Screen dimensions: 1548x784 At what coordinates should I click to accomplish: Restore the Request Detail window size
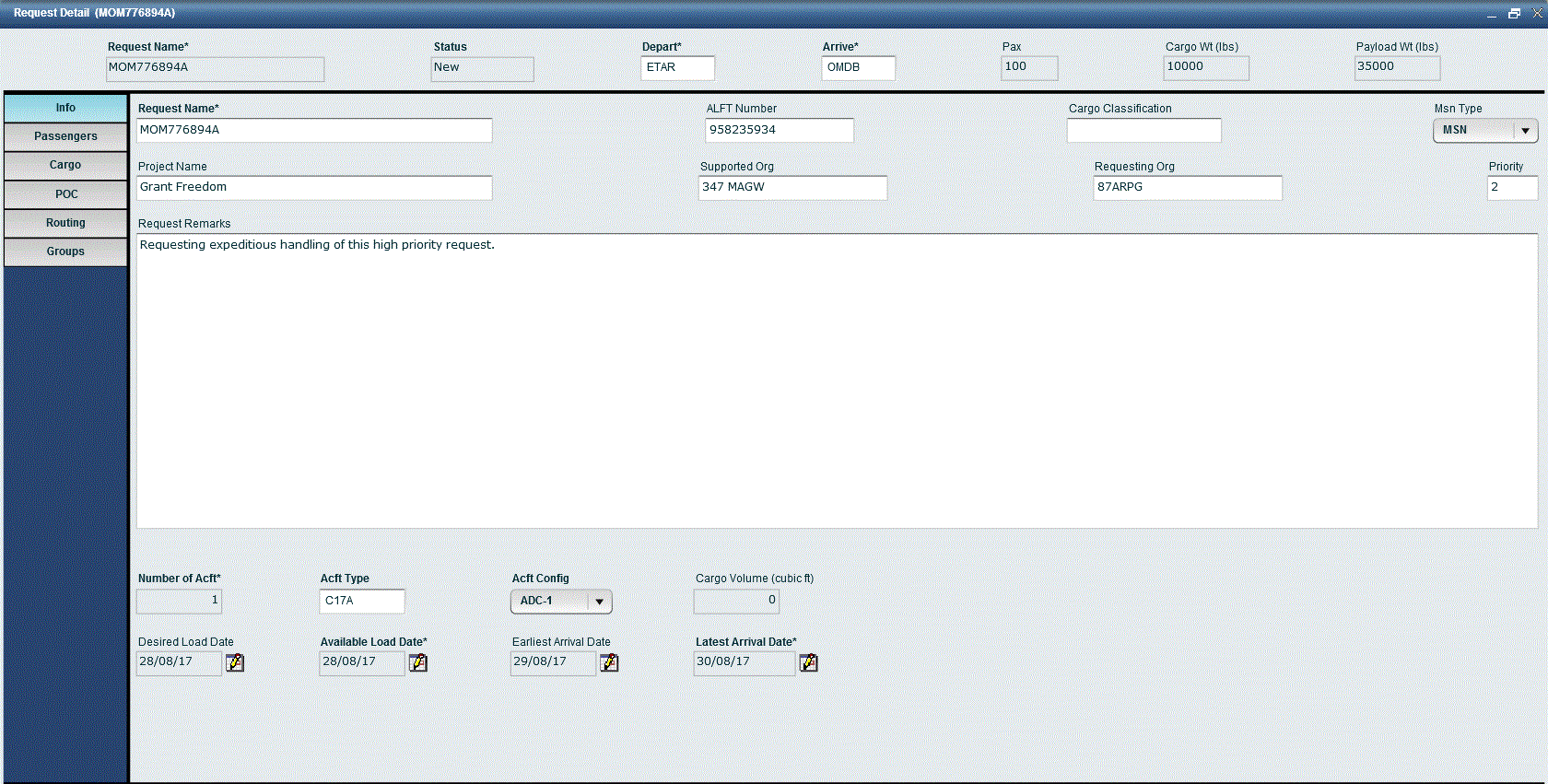[x=1514, y=13]
